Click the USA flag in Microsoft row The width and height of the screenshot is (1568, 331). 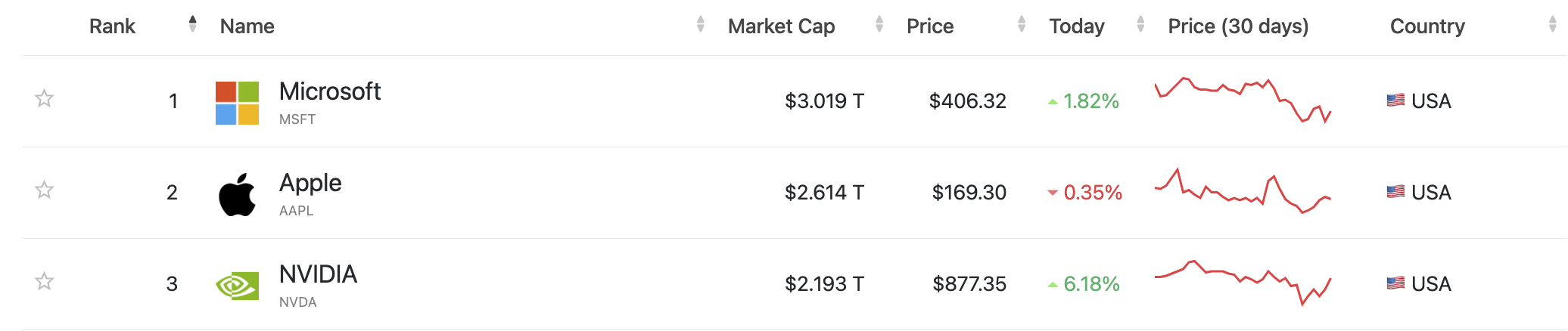click(x=1395, y=101)
